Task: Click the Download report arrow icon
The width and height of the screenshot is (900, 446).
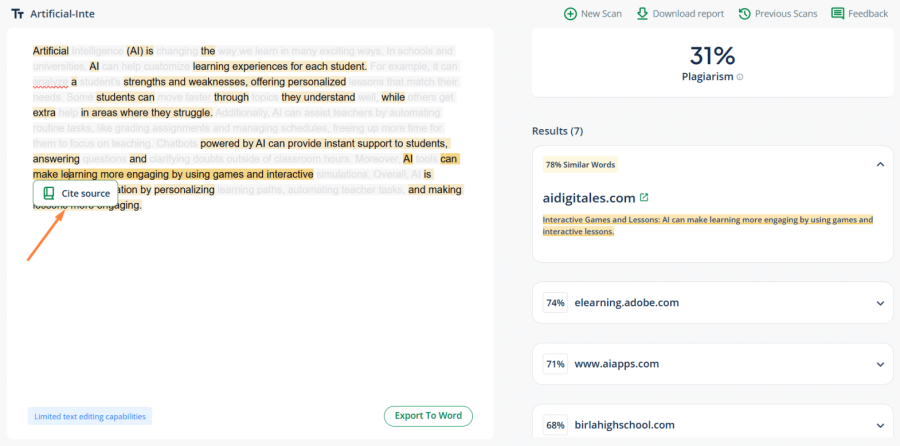Action: [642, 14]
